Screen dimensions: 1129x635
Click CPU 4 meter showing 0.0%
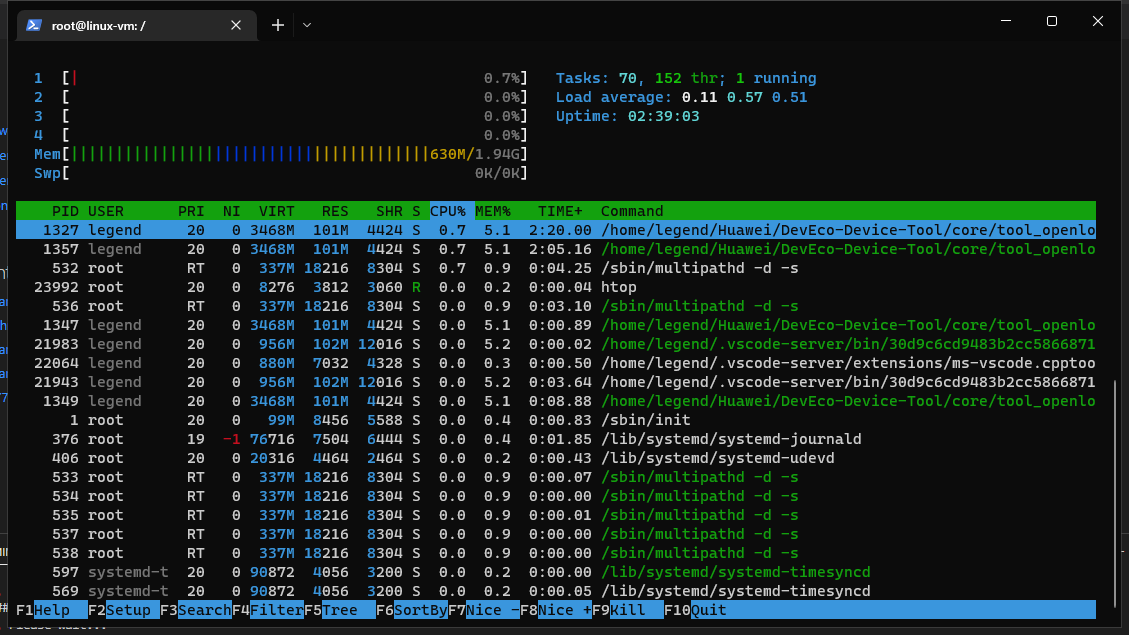point(281,135)
